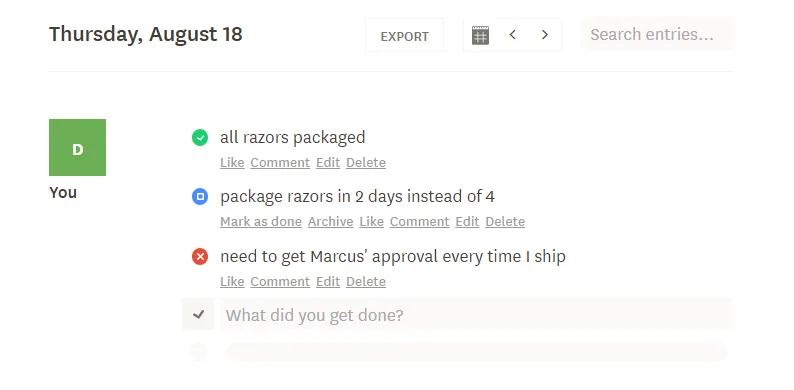Comment on the Marcus' approval entry

(x=280, y=282)
